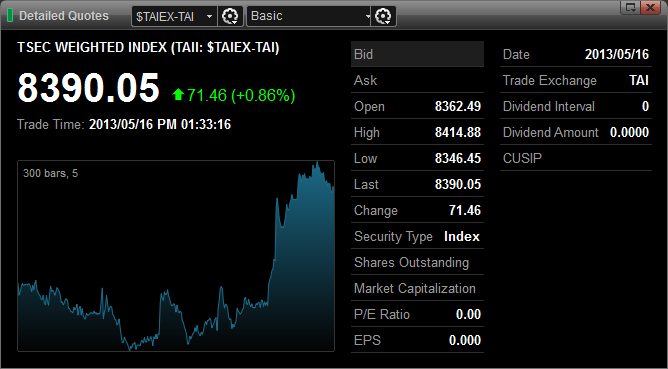Click the window pop-out button near close

631,7
